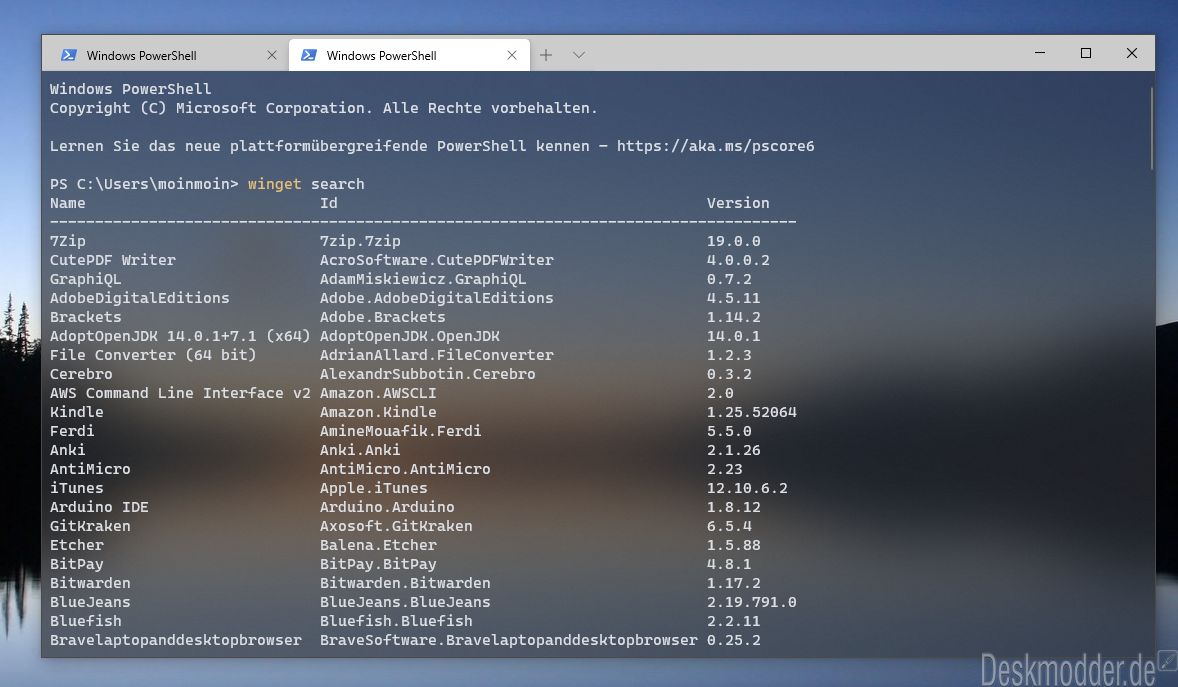
Task: Click the 'Version' column header
Action: [x=738, y=203]
